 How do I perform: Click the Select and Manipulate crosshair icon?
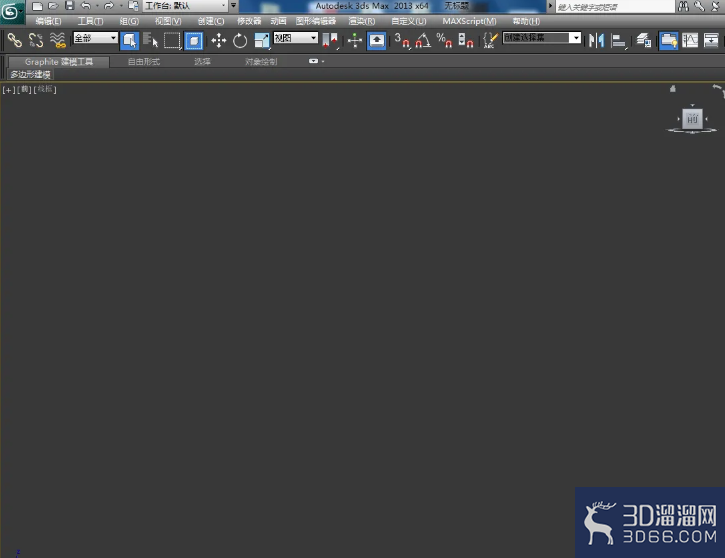[x=355, y=41]
